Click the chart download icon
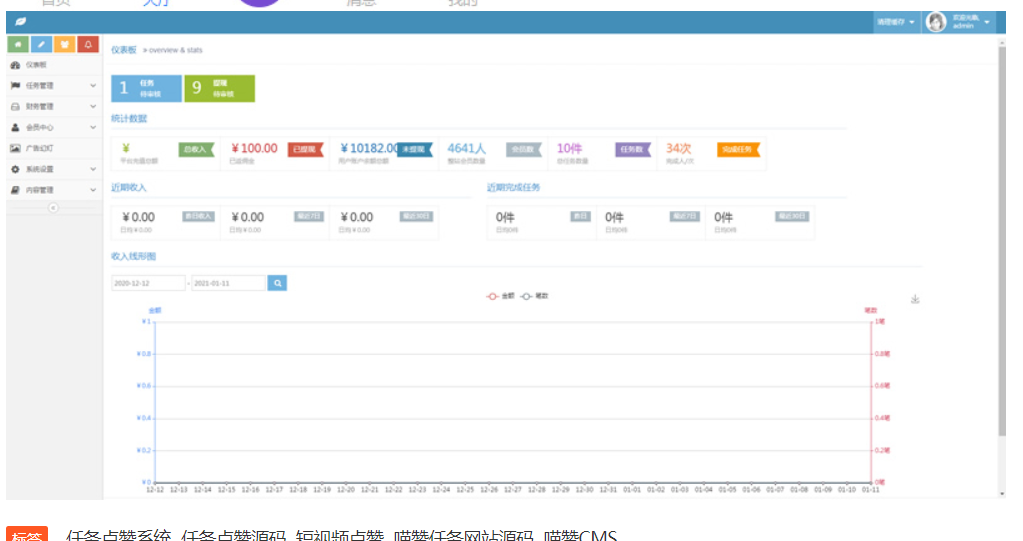 click(x=915, y=299)
